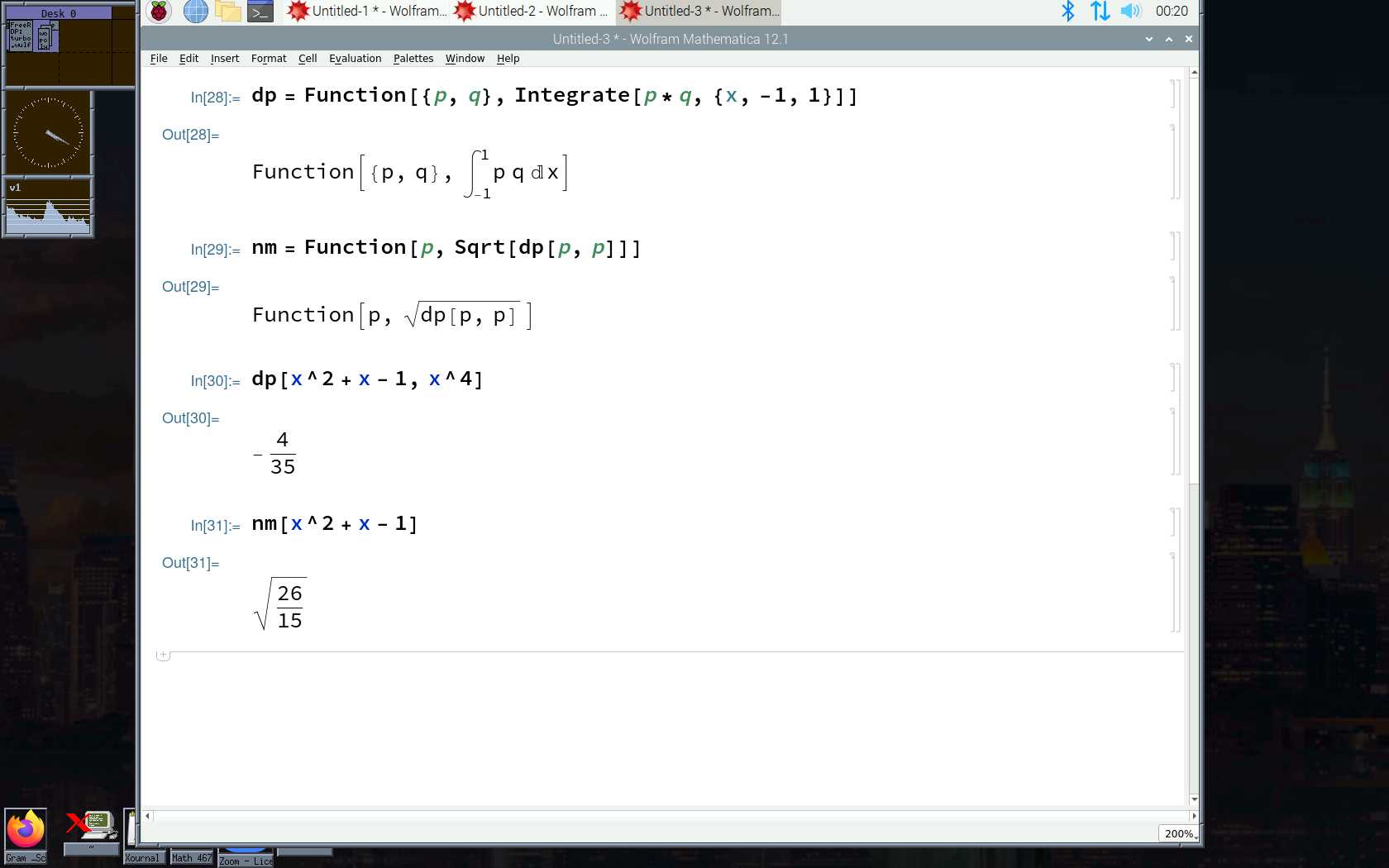
Task: Switch to Untitled-2 Wolfram window tab
Action: click(x=532, y=12)
